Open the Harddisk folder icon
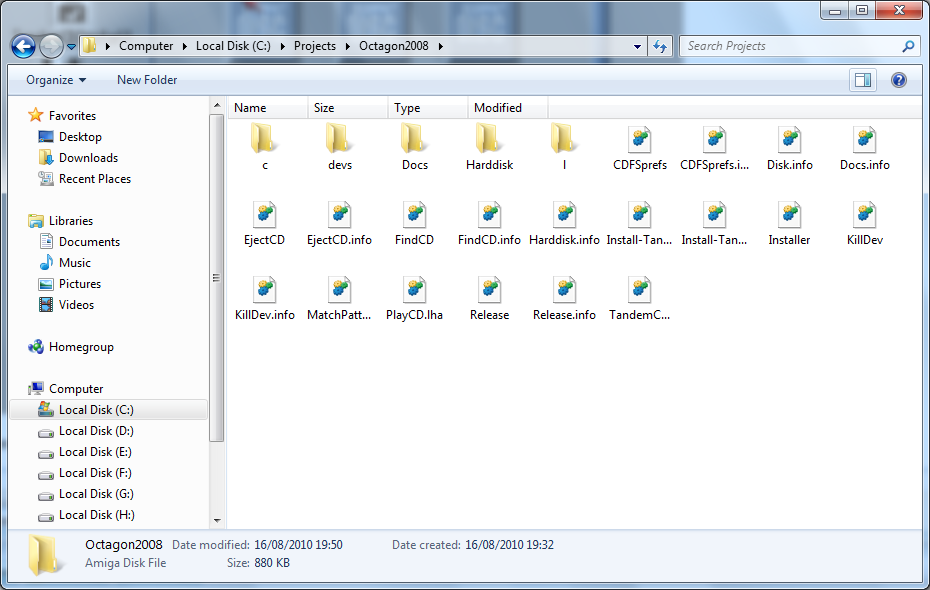 (x=489, y=140)
